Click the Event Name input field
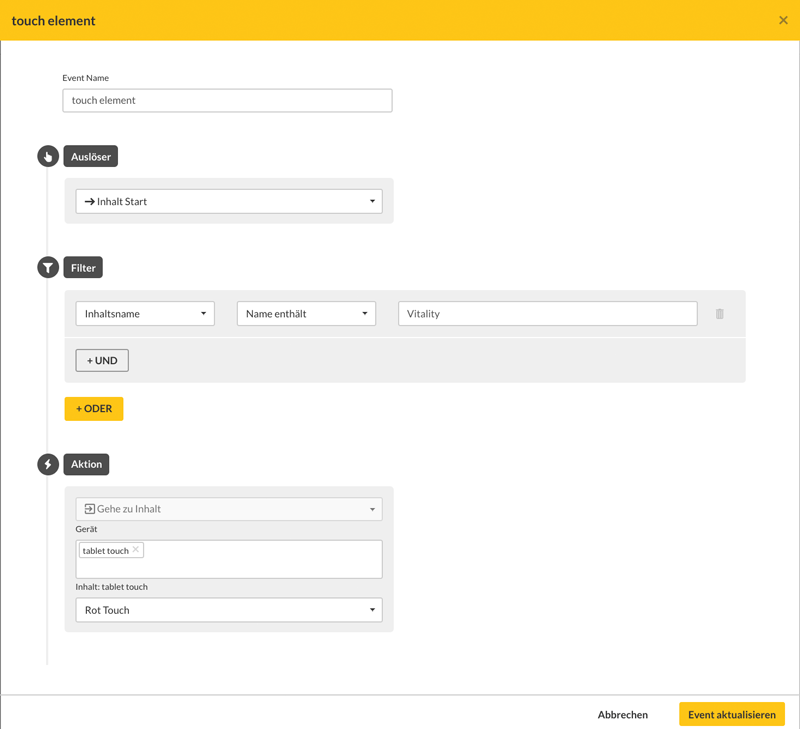Screen dimensions: 800x729 [227, 100]
